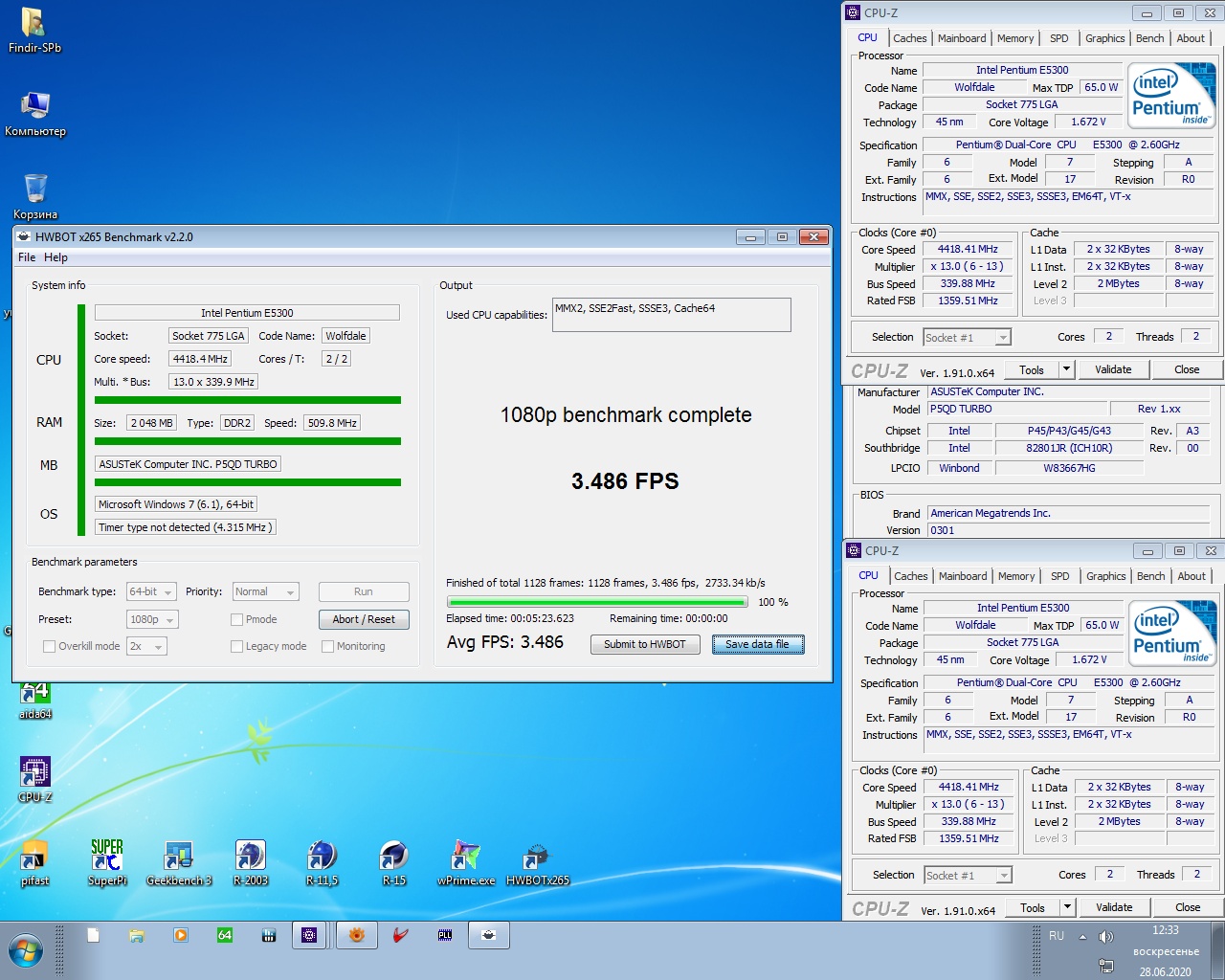Click the Intel Pentium E5300 CPU name field

click(x=247, y=312)
